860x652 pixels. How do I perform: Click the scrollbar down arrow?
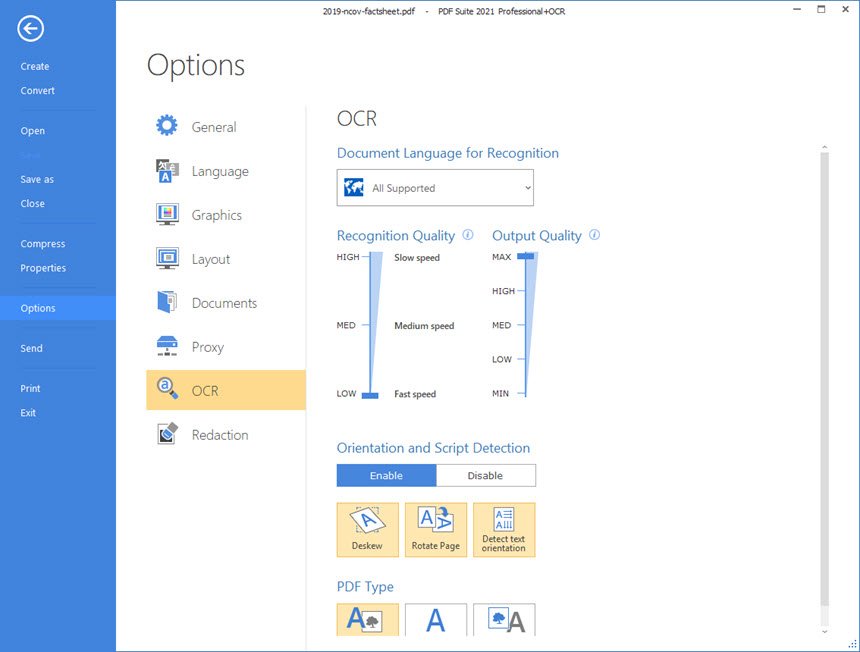coord(824,632)
